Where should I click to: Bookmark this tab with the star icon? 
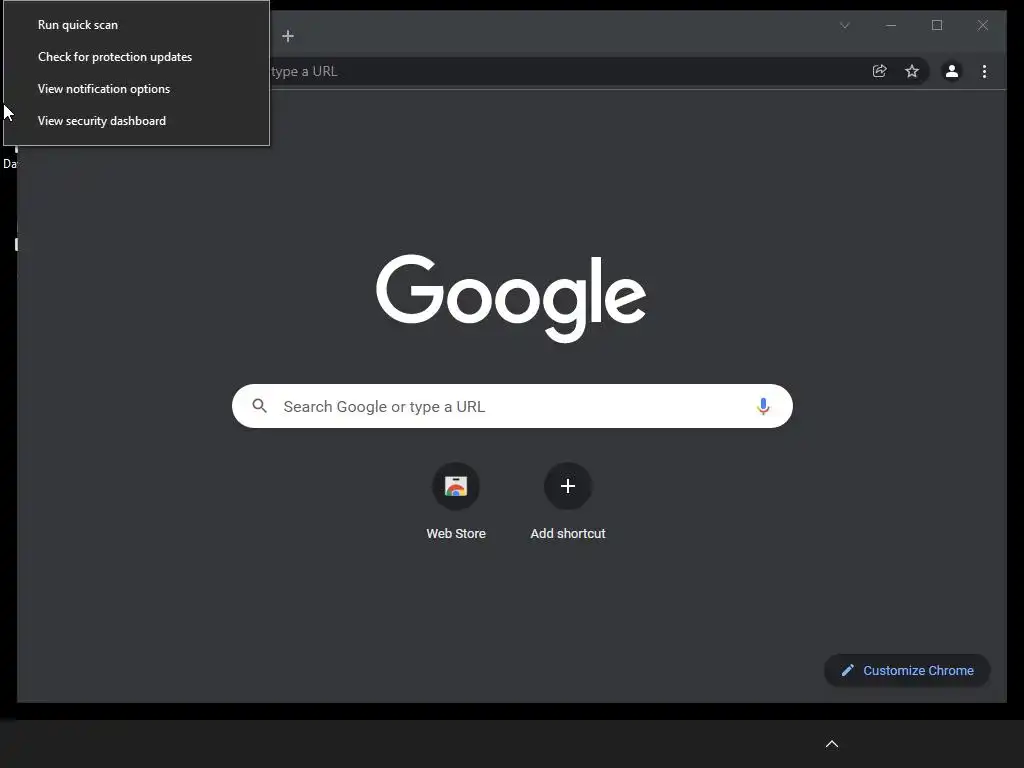[x=912, y=71]
